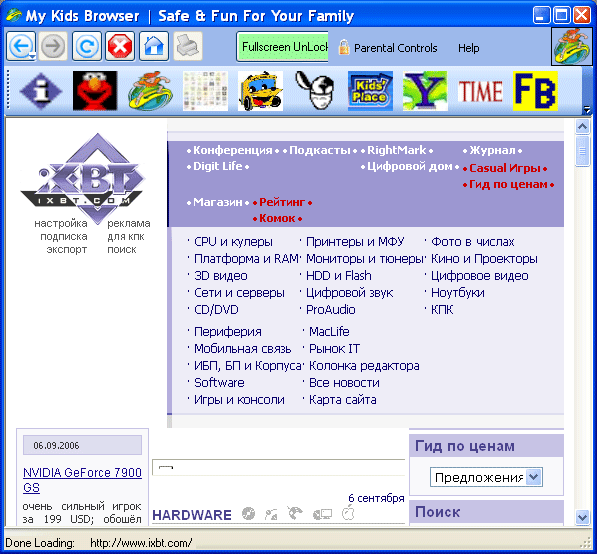This screenshot has width=597, height=554.
Task: Click the input field above HARDWARE
Action: pyautogui.click(x=278, y=468)
